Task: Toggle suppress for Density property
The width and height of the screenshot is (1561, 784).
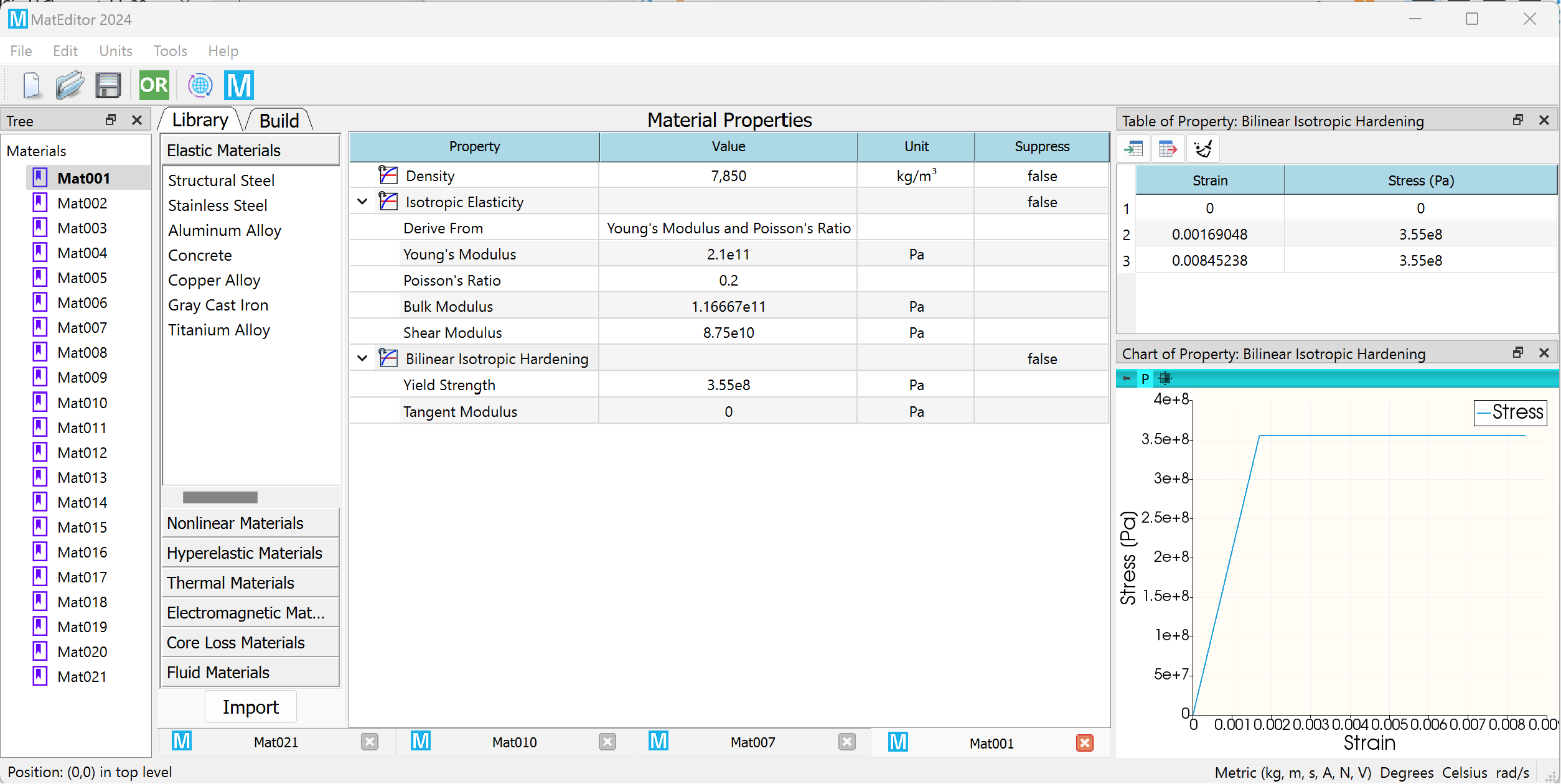Action: [1043, 176]
